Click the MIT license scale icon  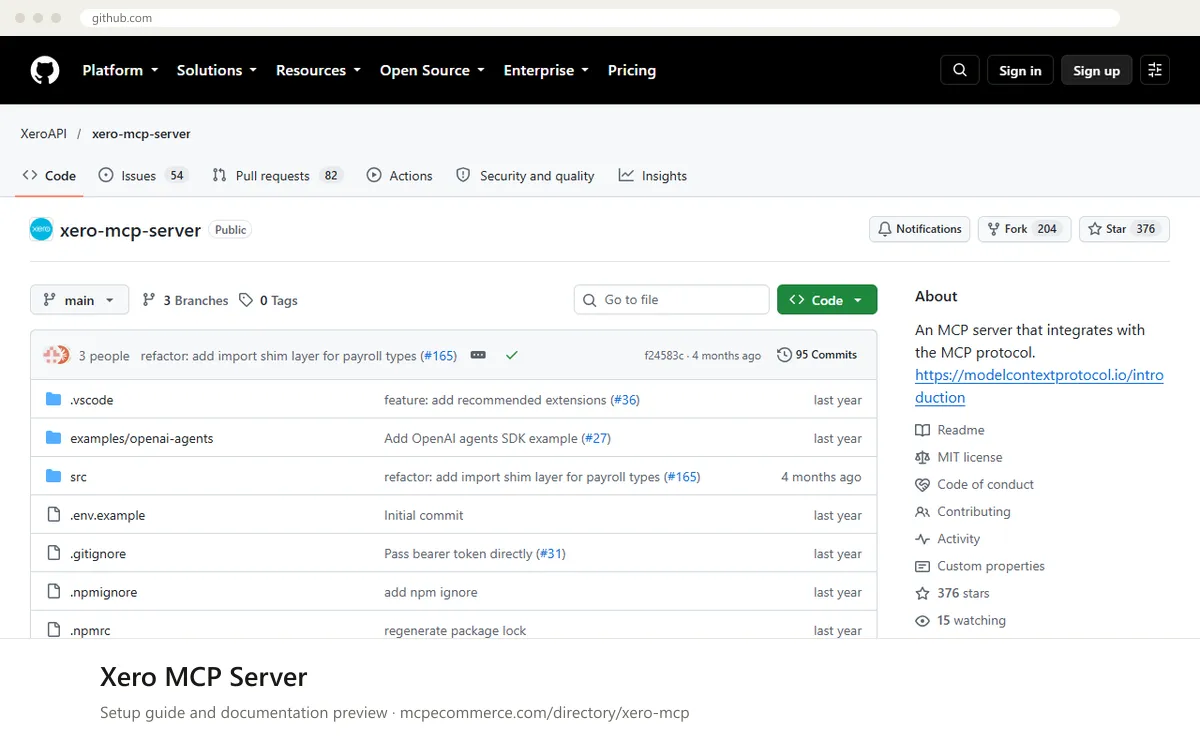click(922, 457)
